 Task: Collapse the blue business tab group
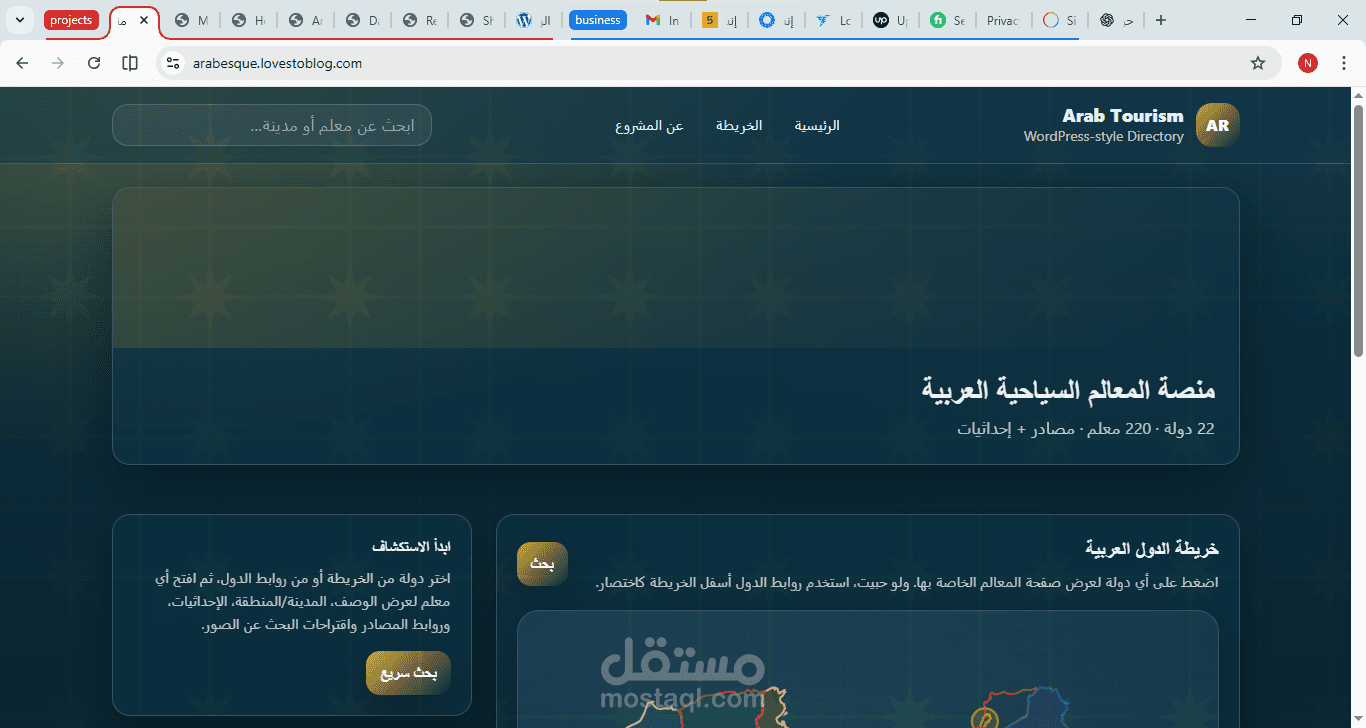pos(598,20)
